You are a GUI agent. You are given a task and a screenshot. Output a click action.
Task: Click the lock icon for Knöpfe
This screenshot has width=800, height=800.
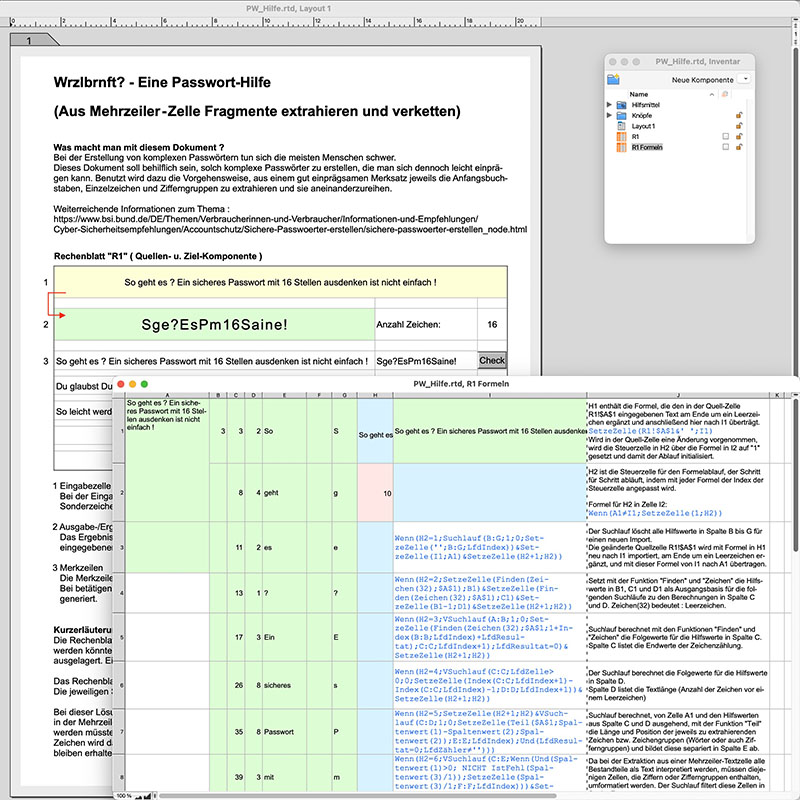pyautogui.click(x=740, y=115)
